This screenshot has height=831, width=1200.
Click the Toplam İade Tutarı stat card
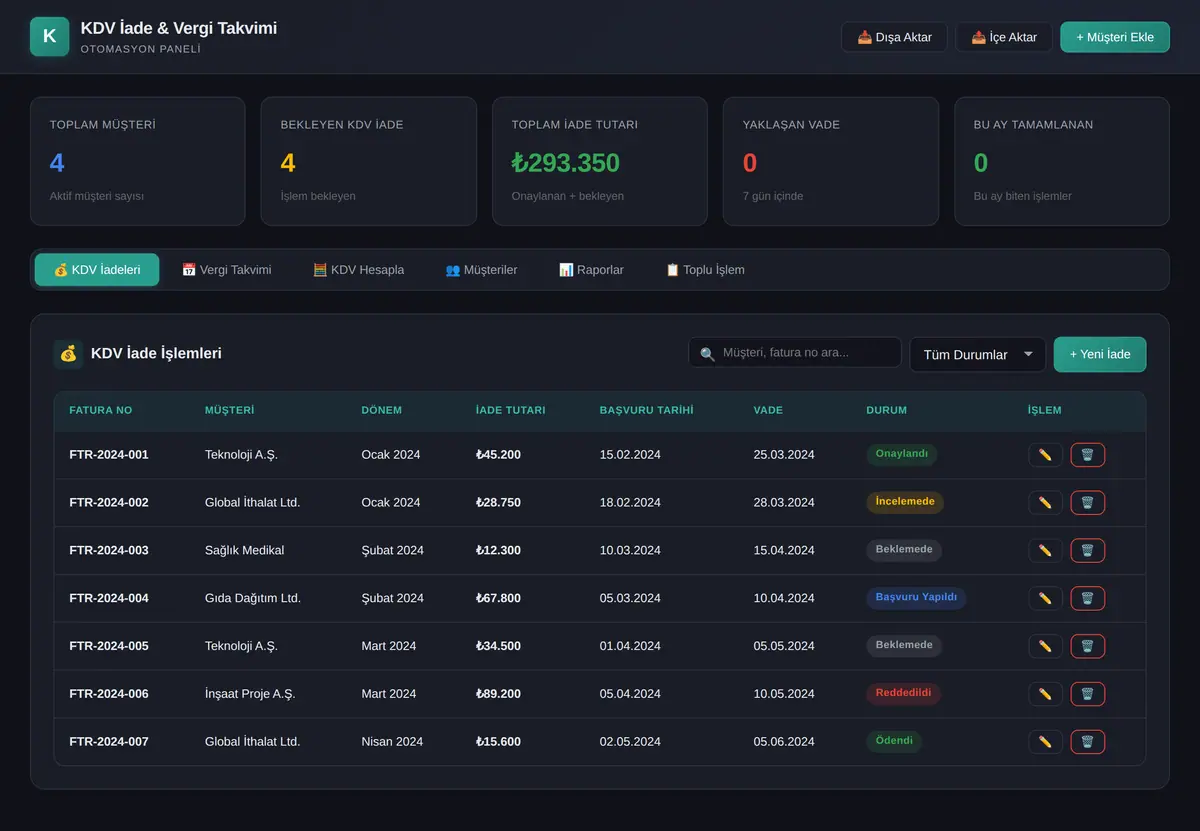(x=600, y=161)
